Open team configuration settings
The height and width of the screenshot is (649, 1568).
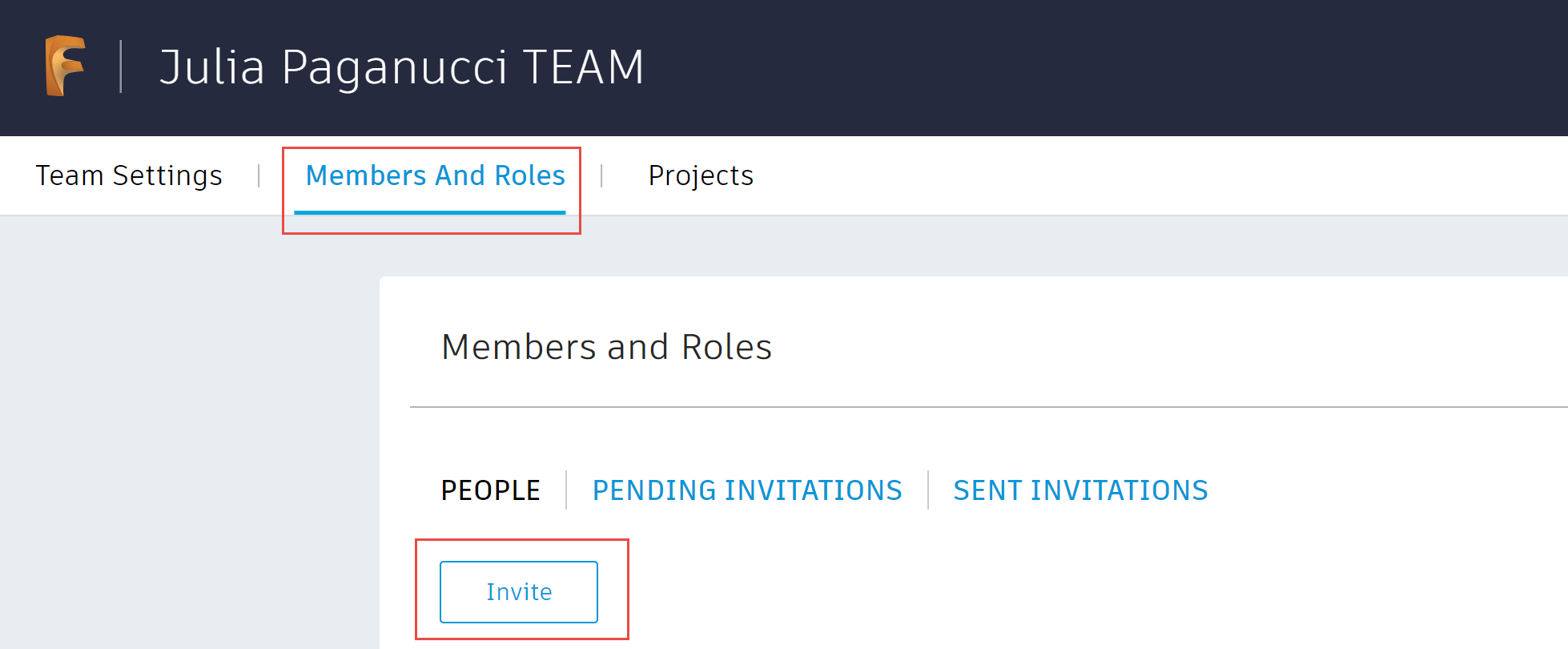pos(129,175)
